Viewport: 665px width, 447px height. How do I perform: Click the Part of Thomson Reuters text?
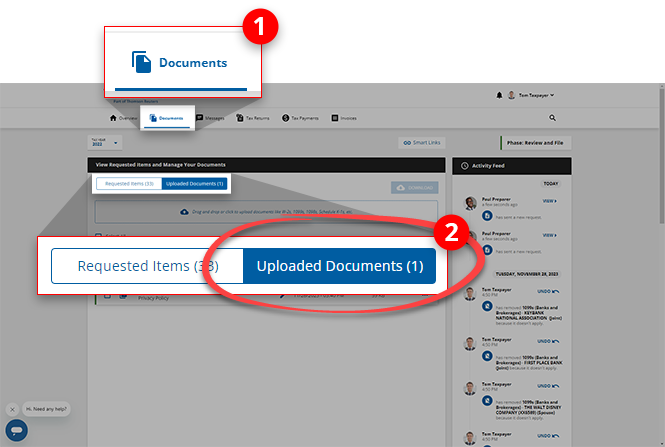tap(136, 102)
